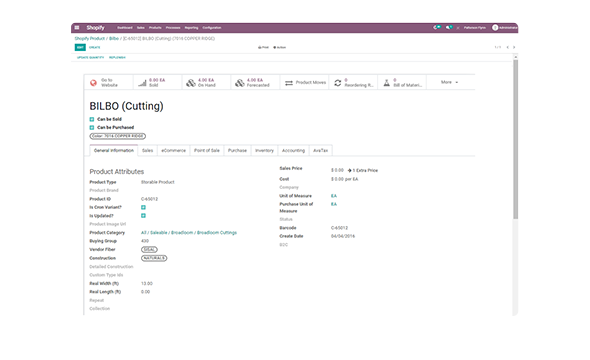The image size is (590, 360).
Task: Click the Edit button
Action: click(80, 47)
